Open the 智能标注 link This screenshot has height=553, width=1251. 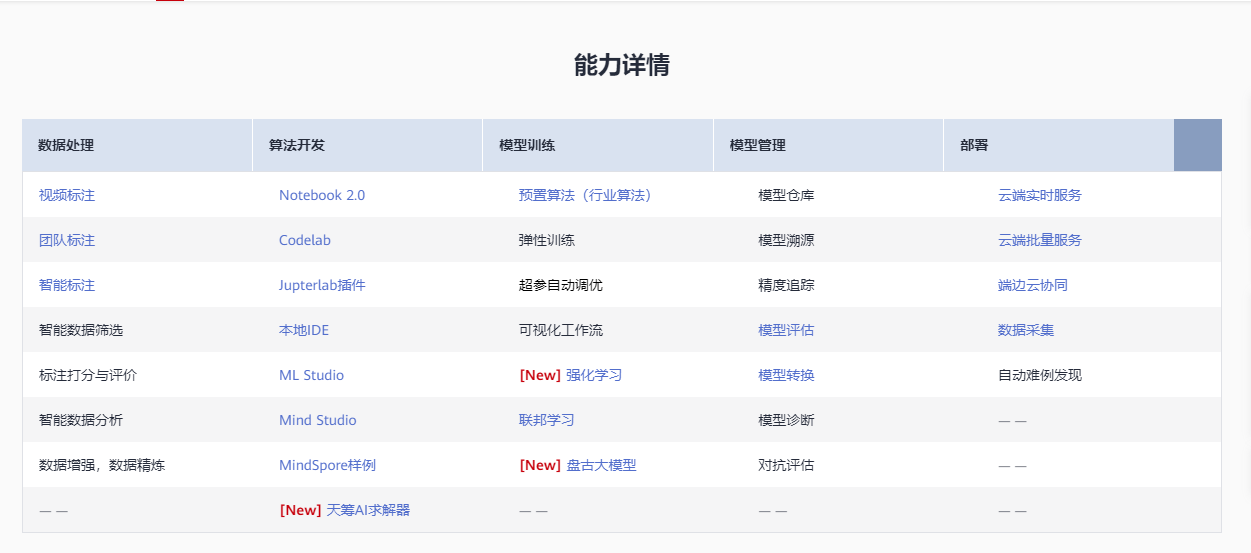67,285
